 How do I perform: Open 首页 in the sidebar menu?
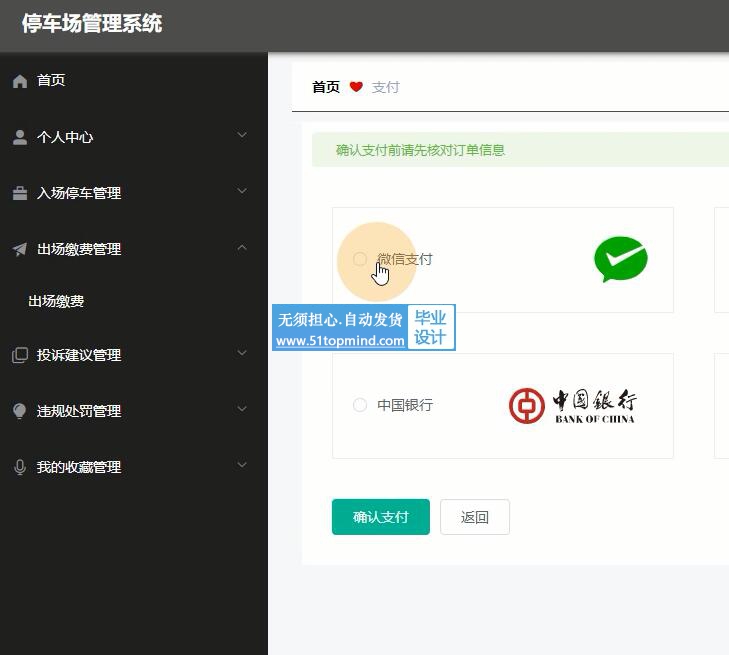pos(134,80)
